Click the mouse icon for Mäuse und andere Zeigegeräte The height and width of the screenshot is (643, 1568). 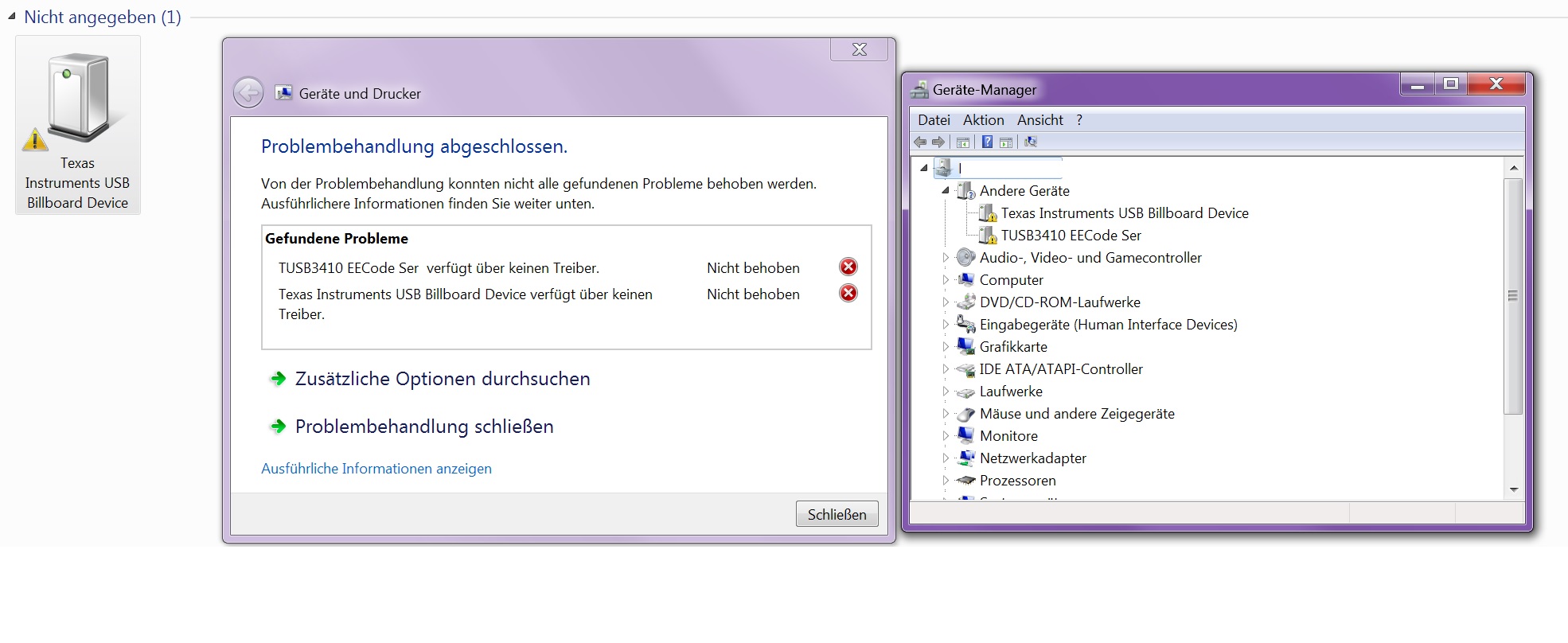[x=965, y=414]
